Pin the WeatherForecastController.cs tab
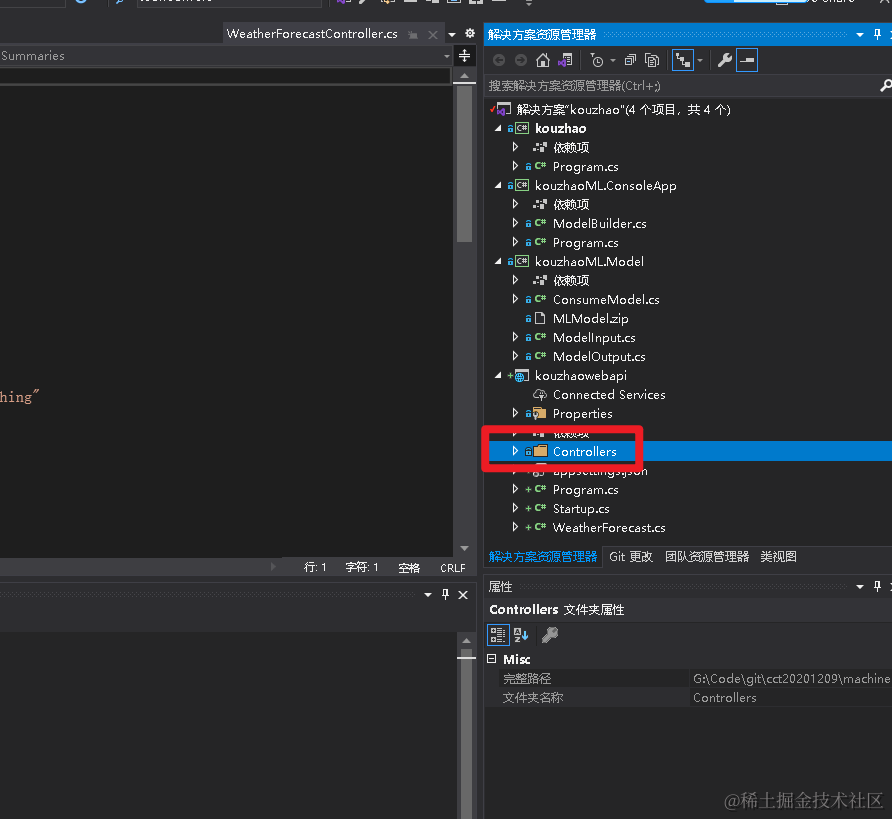Image resolution: width=892 pixels, height=819 pixels. tap(413, 35)
